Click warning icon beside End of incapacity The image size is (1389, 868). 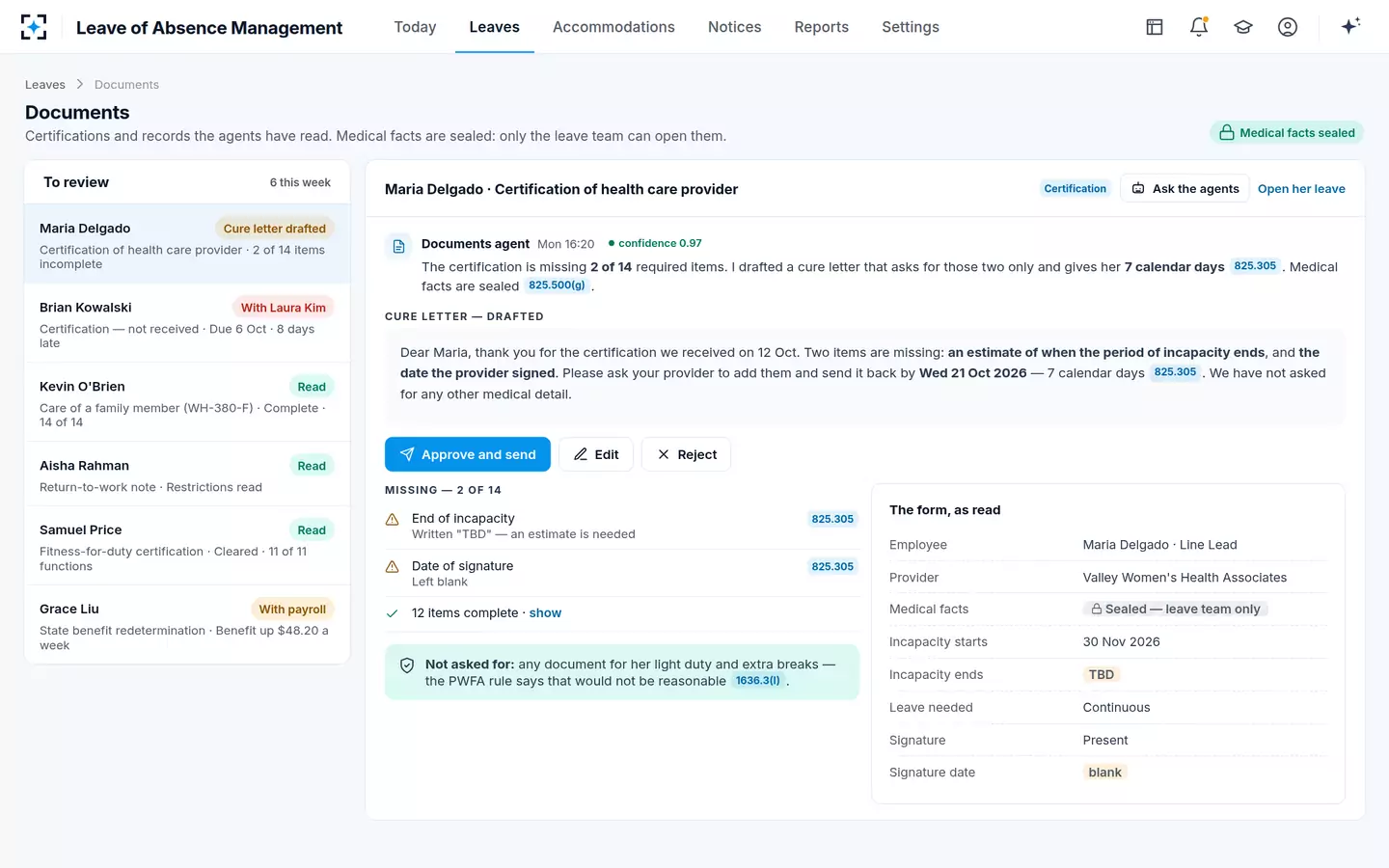click(x=393, y=520)
